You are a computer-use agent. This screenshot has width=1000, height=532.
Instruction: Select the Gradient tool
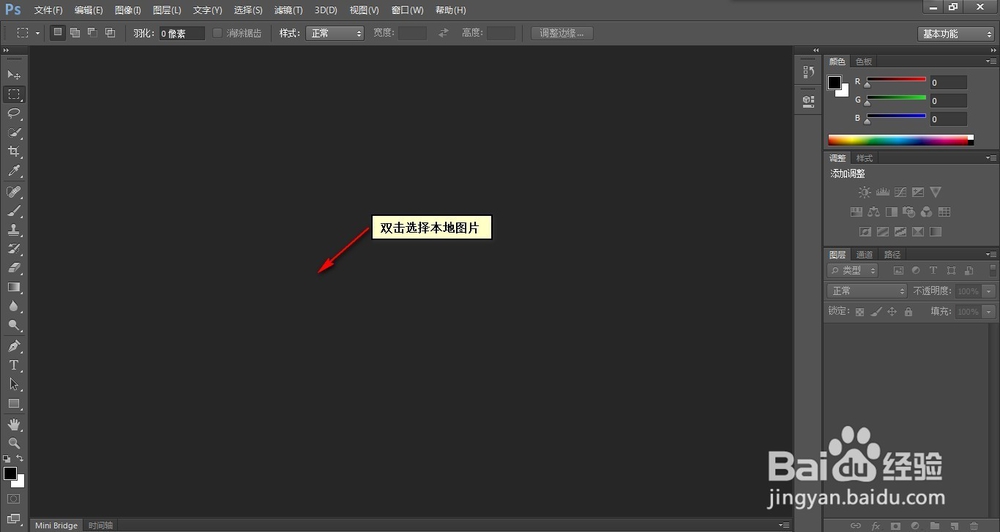(x=13, y=287)
